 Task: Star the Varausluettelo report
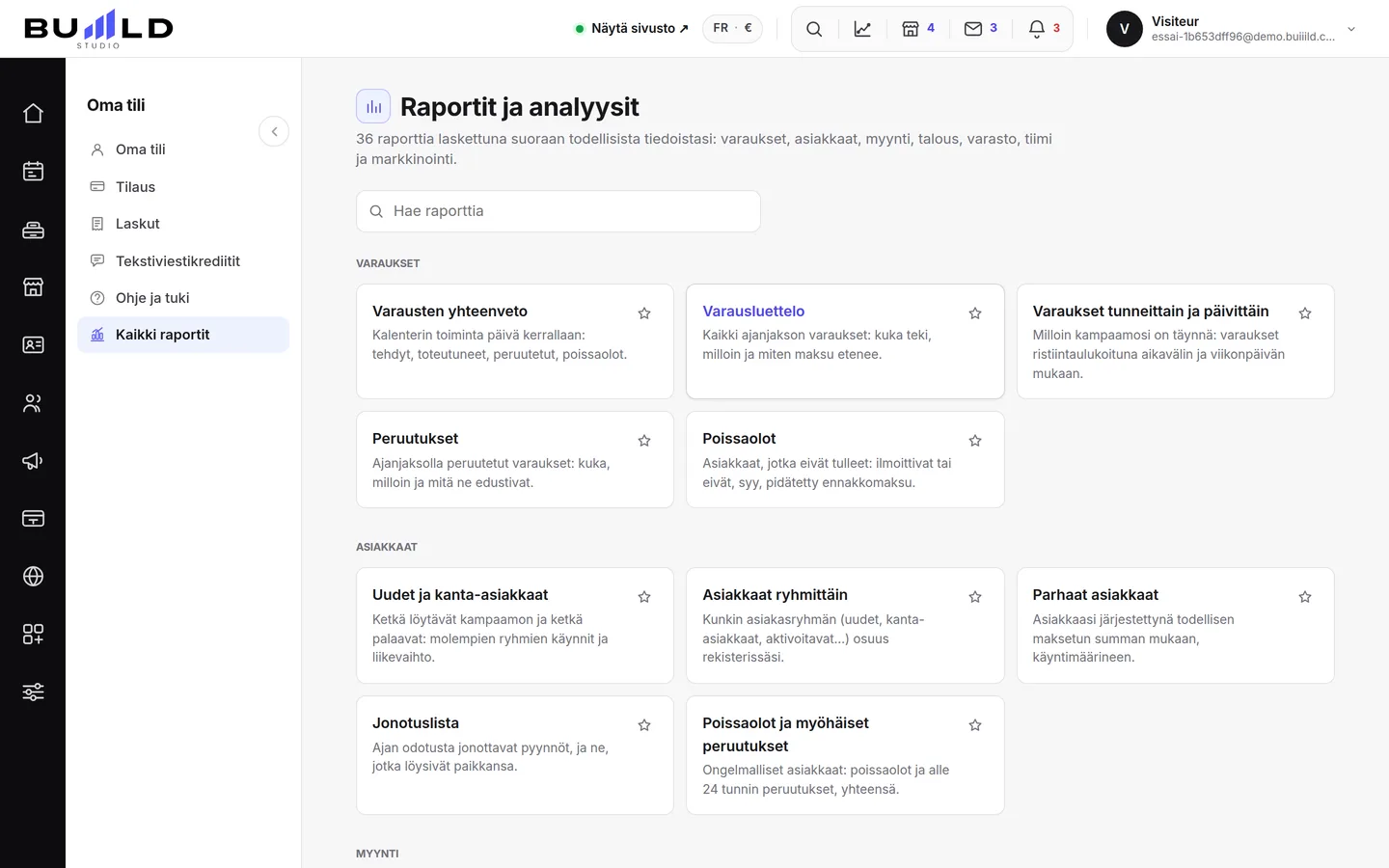(975, 313)
